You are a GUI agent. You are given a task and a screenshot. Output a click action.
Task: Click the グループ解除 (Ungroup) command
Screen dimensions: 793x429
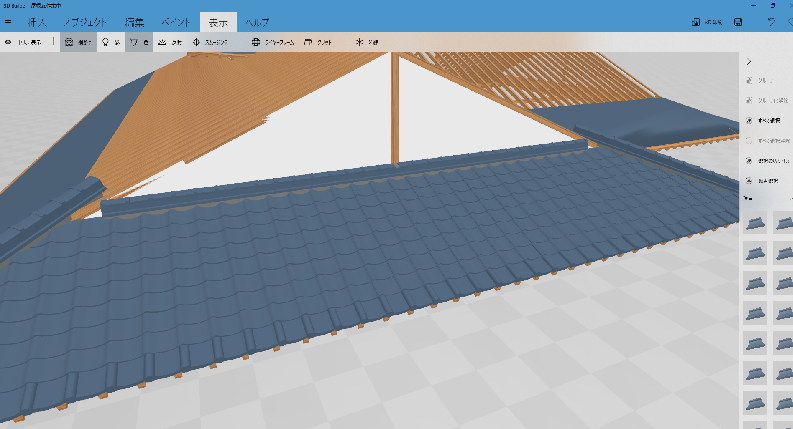pos(768,100)
